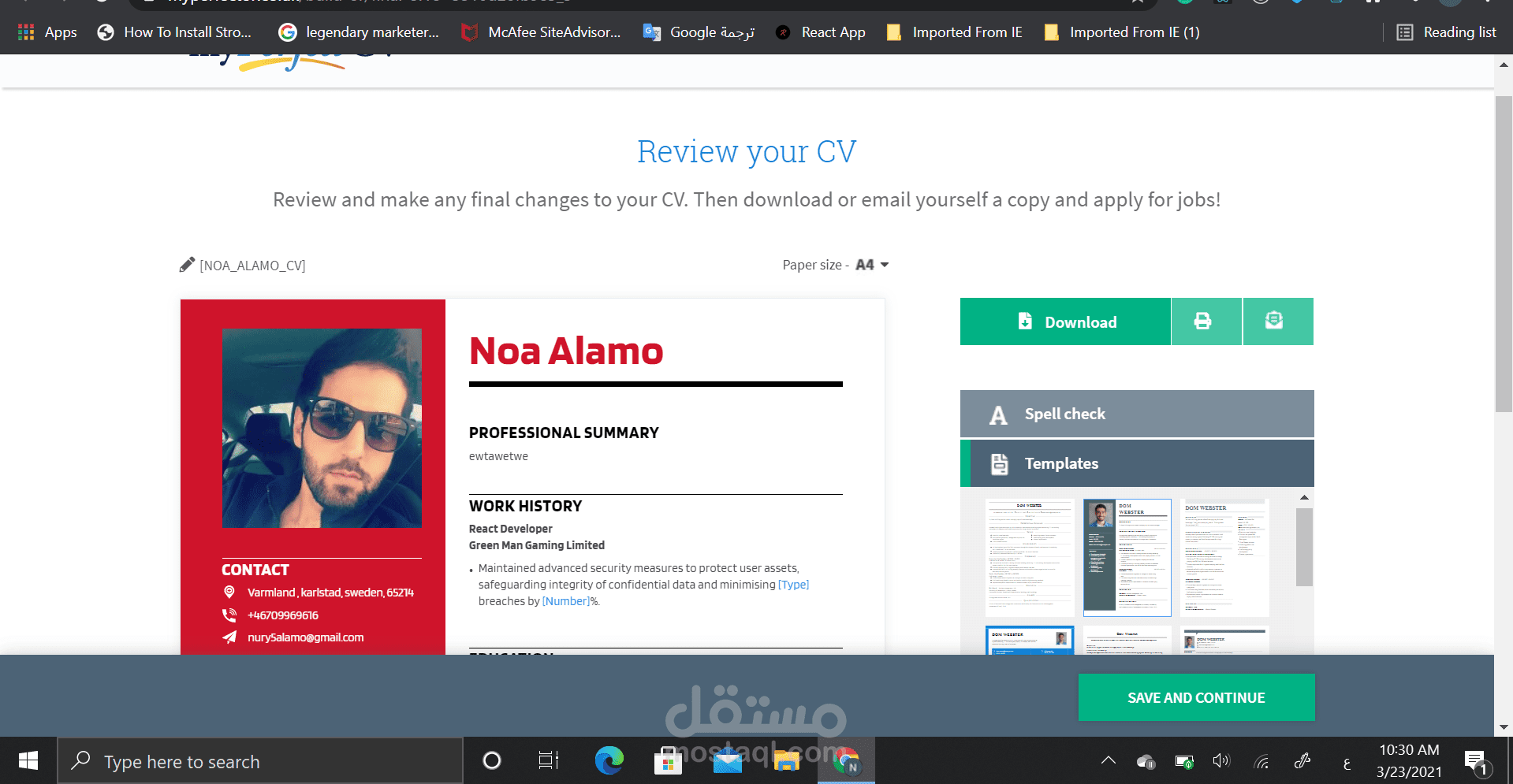Click the location pin icon under Contact
The image size is (1513, 784).
tap(229, 592)
